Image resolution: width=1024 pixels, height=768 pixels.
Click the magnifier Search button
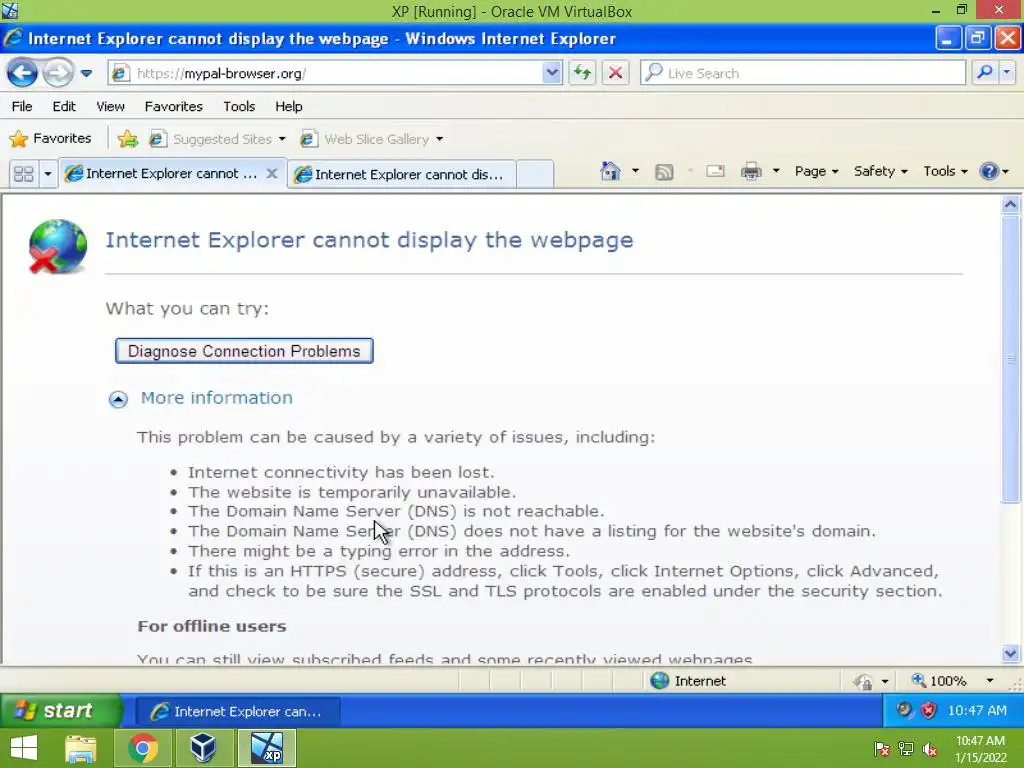click(x=985, y=72)
